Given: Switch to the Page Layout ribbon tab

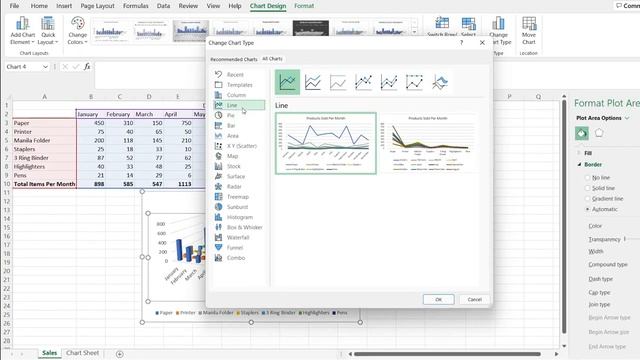Looking at the screenshot, I should pos(97,6).
